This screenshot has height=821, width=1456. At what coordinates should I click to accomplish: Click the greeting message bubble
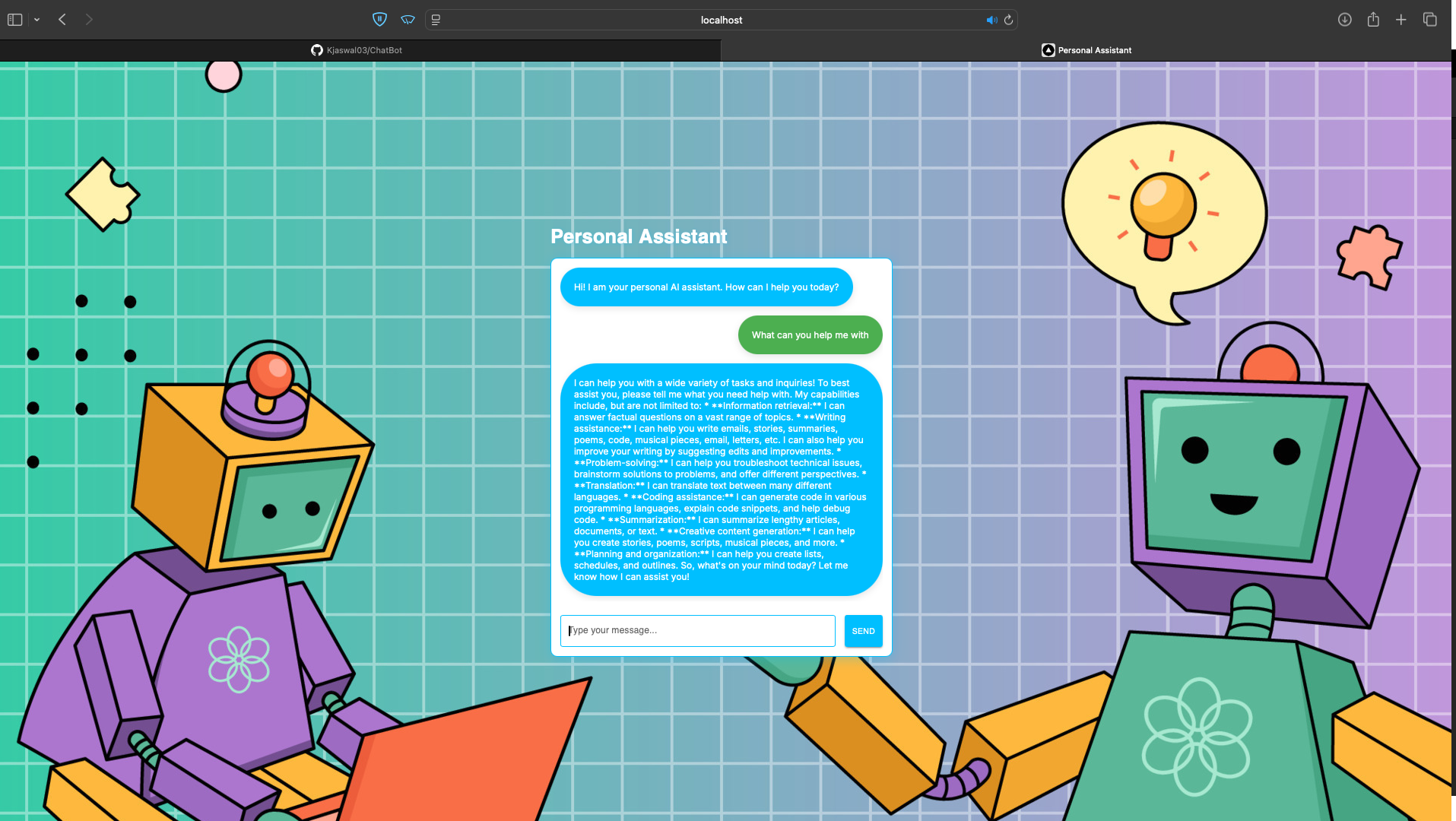pyautogui.click(x=706, y=287)
